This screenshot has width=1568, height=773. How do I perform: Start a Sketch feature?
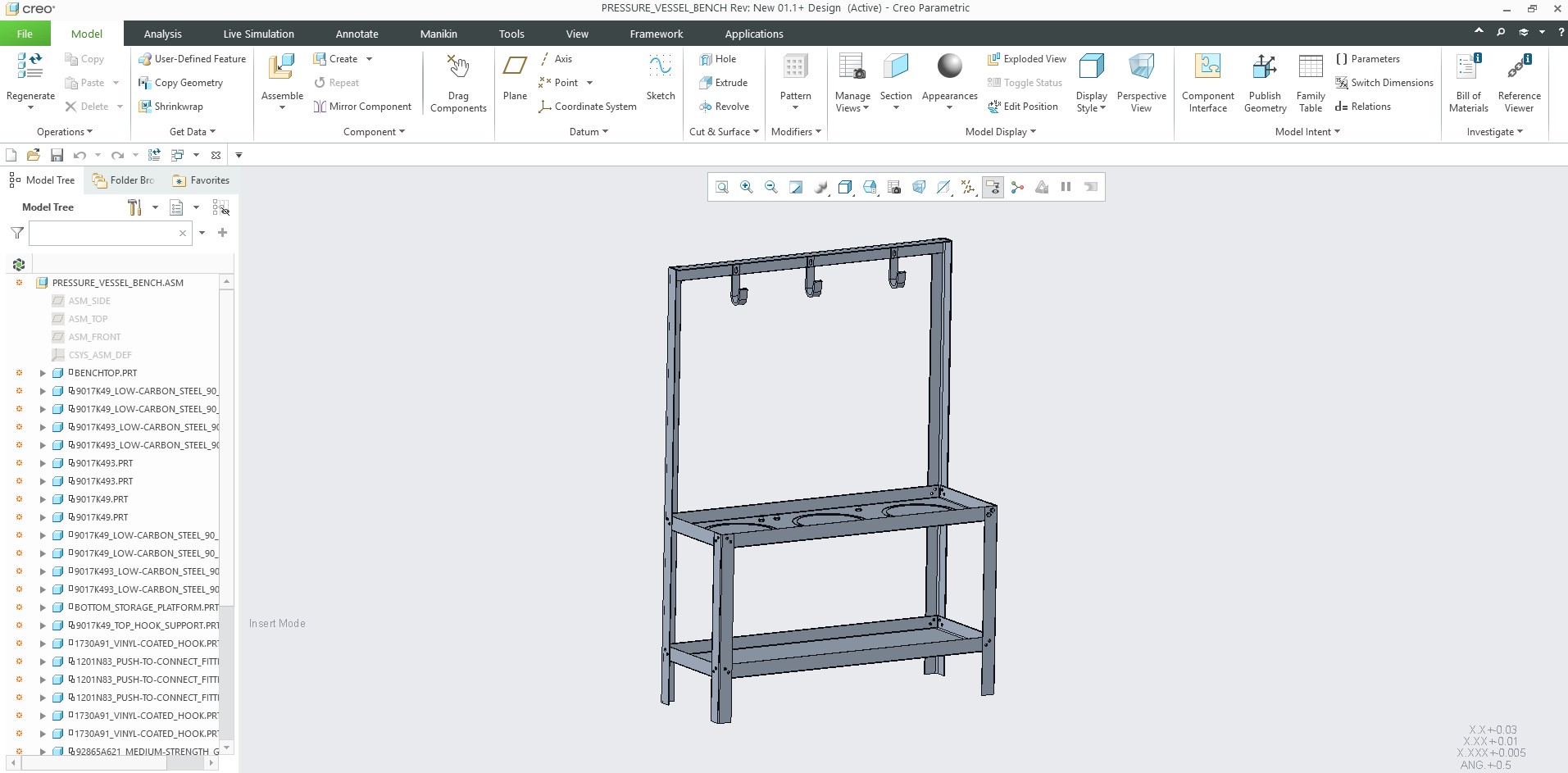coord(660,66)
